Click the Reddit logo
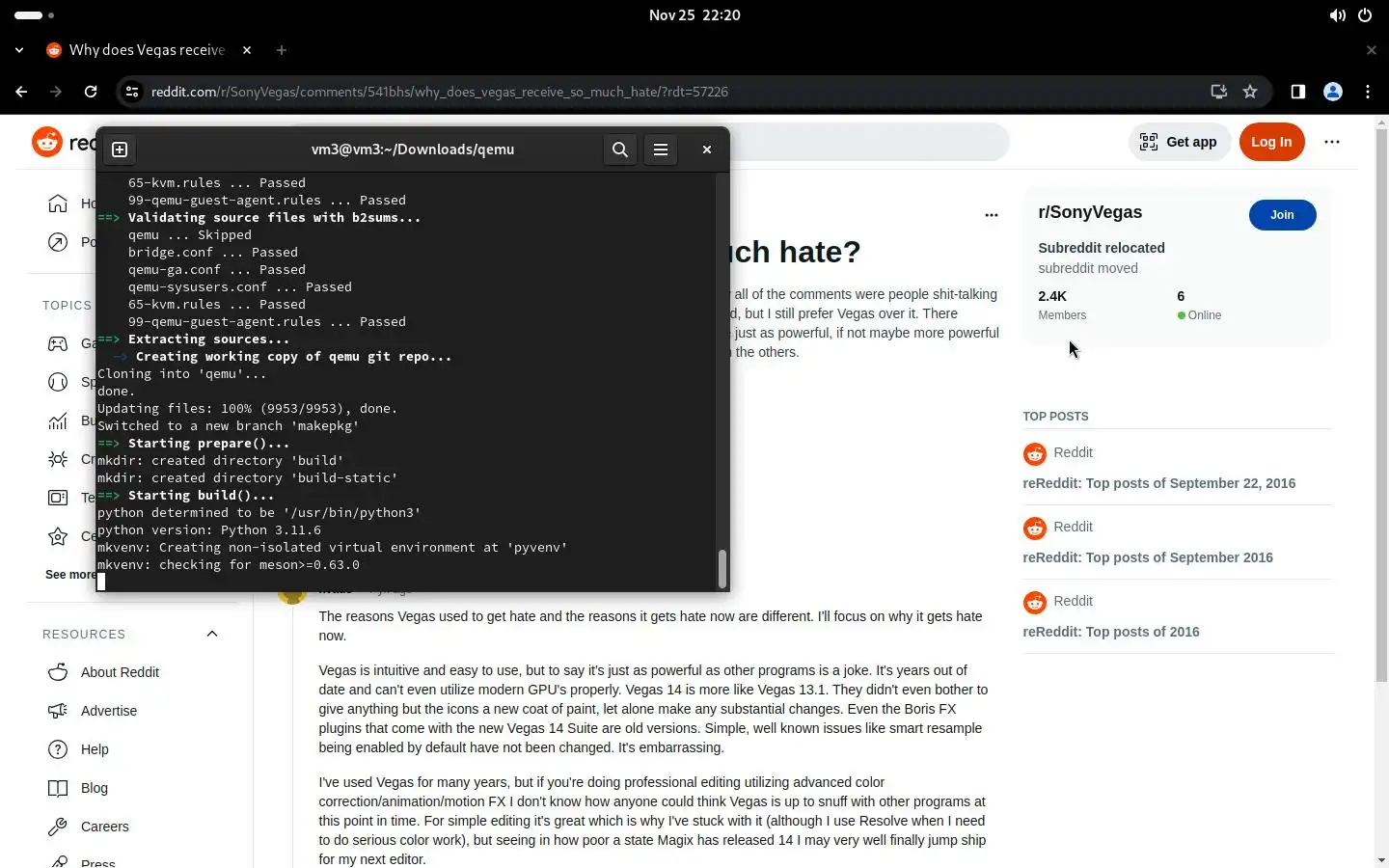 click(46, 142)
